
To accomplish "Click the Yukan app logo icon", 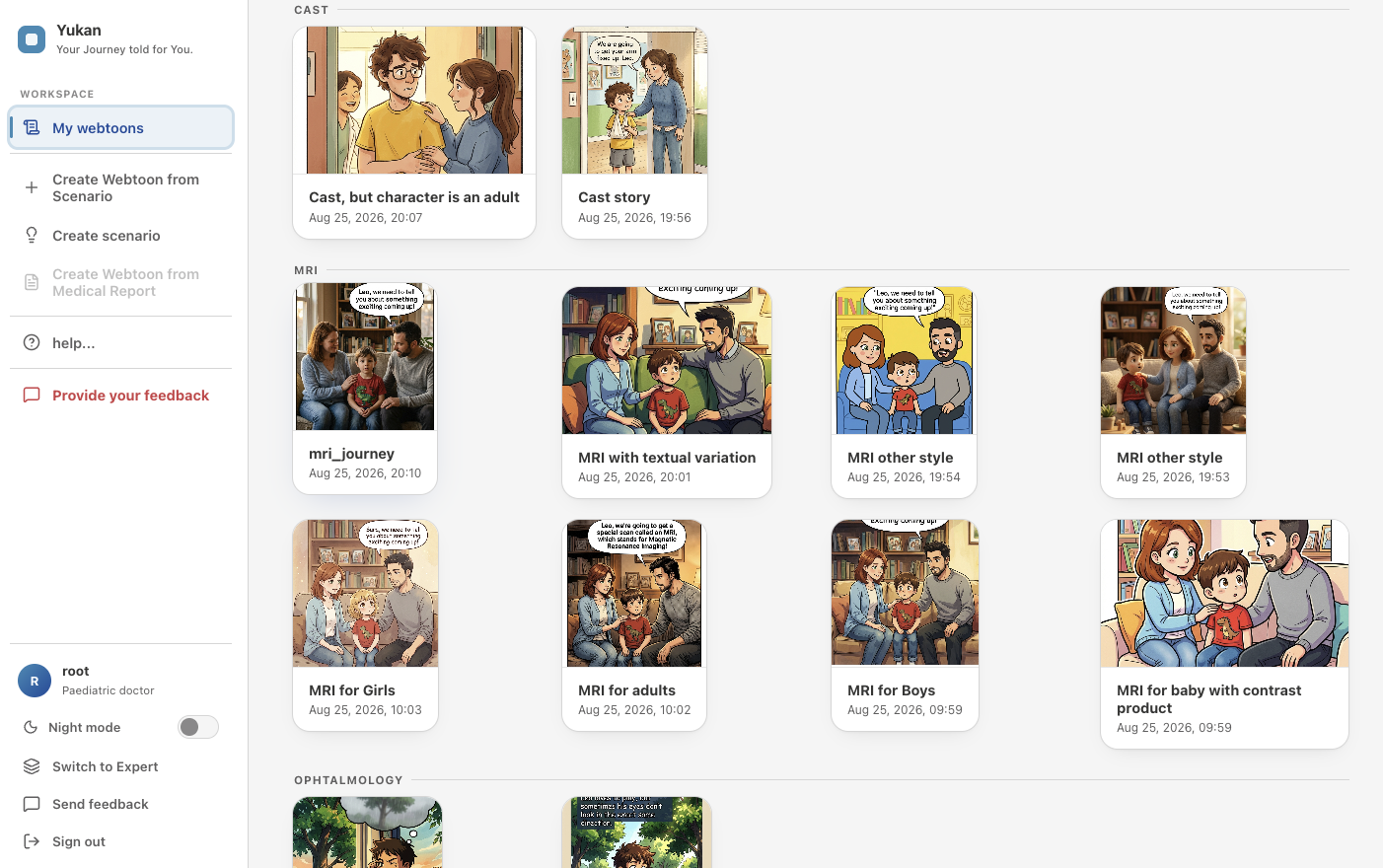I will 32,39.
